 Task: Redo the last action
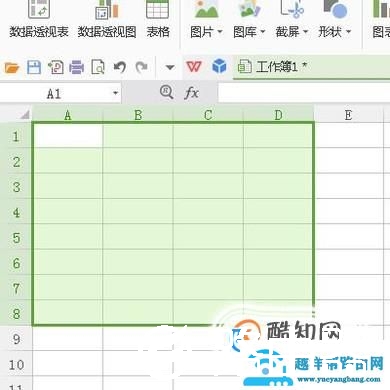(x=141, y=67)
